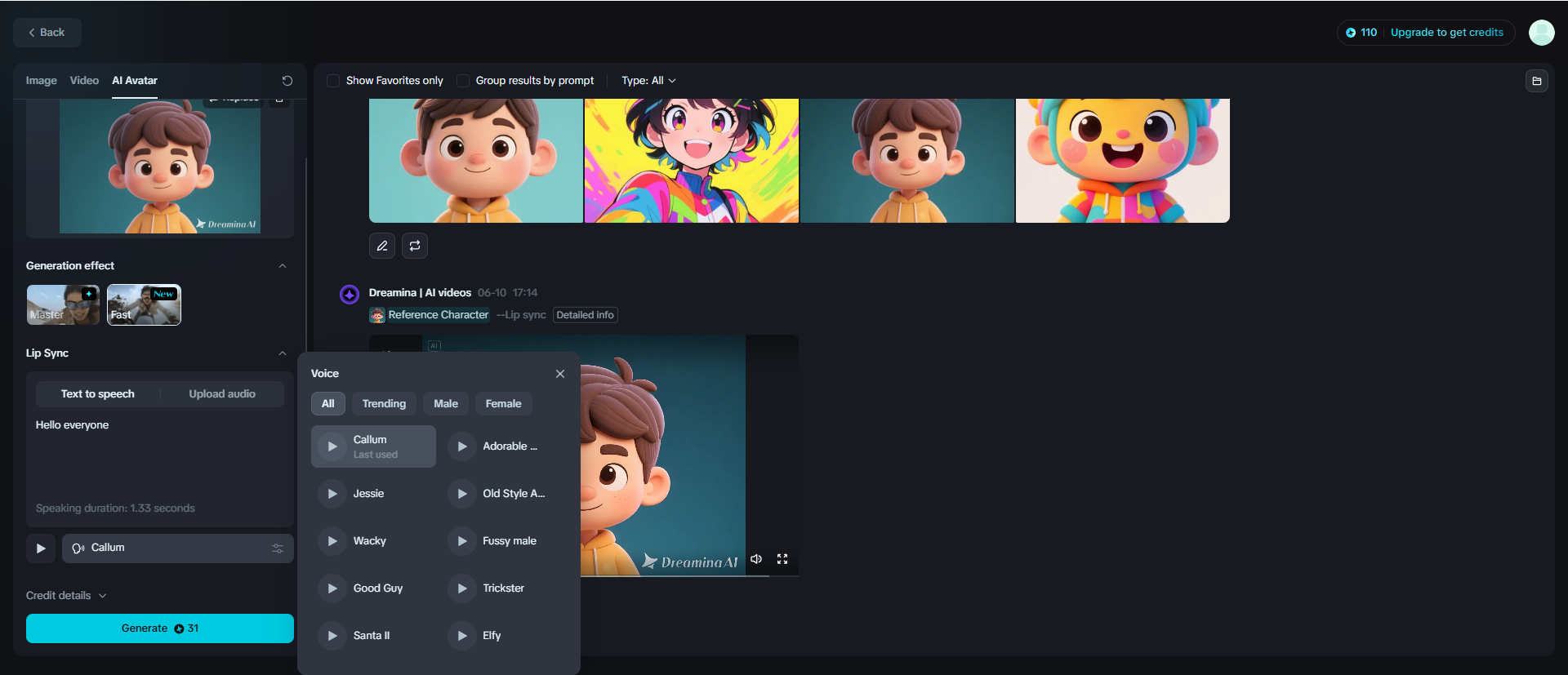Filter voices by Male

pos(446,404)
